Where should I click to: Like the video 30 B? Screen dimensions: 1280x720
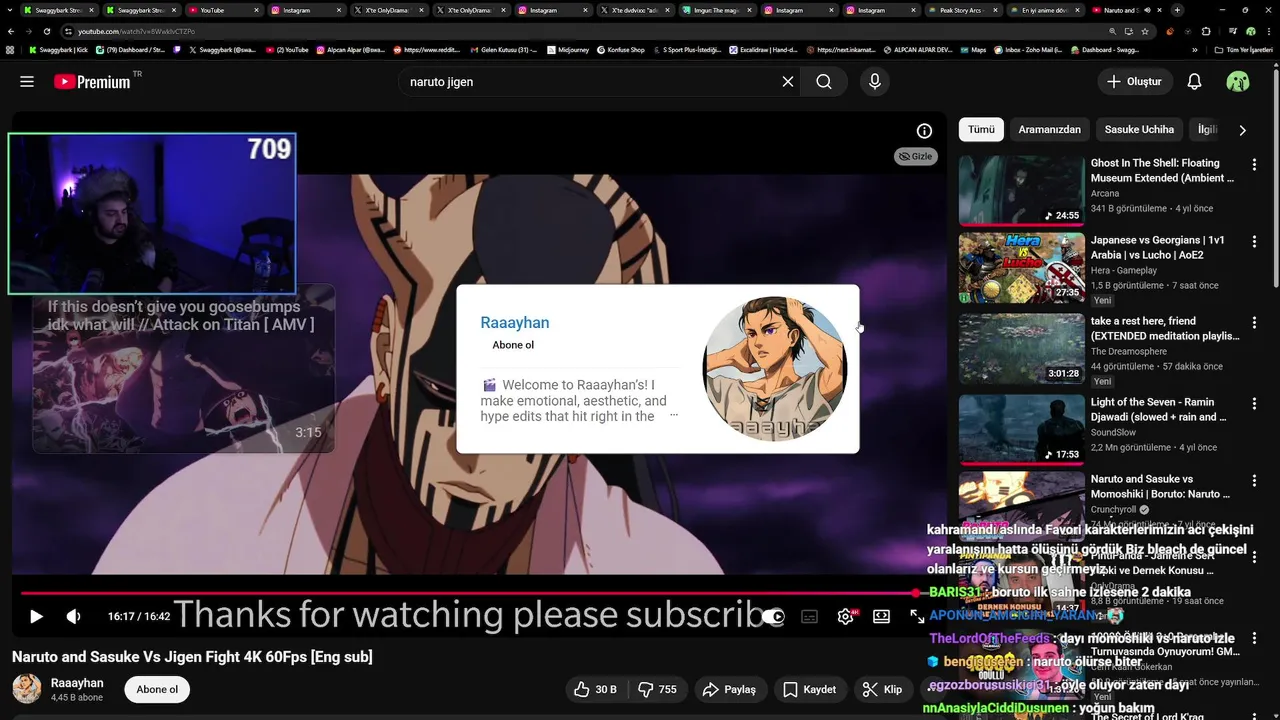[595, 689]
